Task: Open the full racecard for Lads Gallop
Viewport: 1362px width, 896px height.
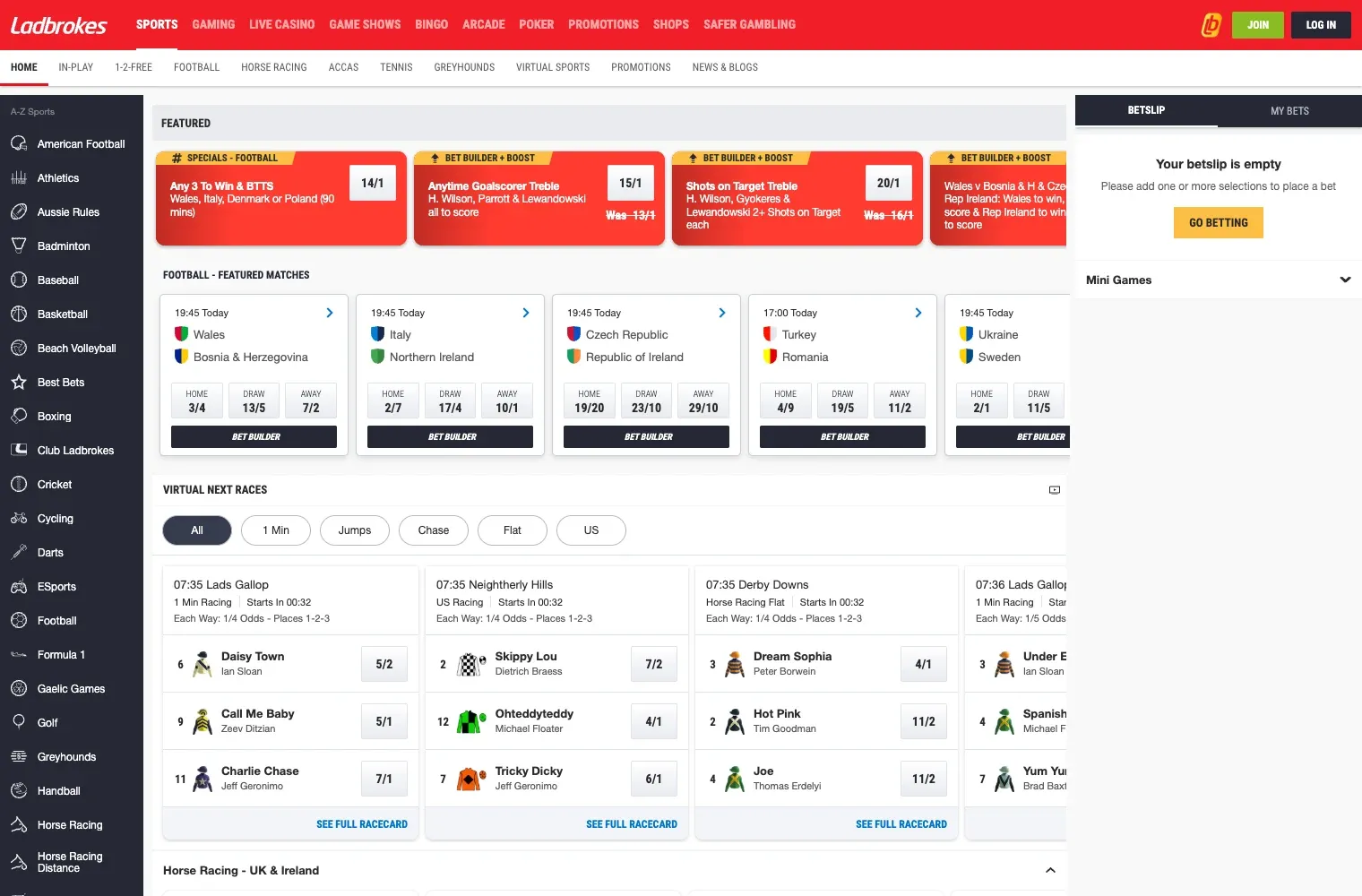Action: coord(362,823)
